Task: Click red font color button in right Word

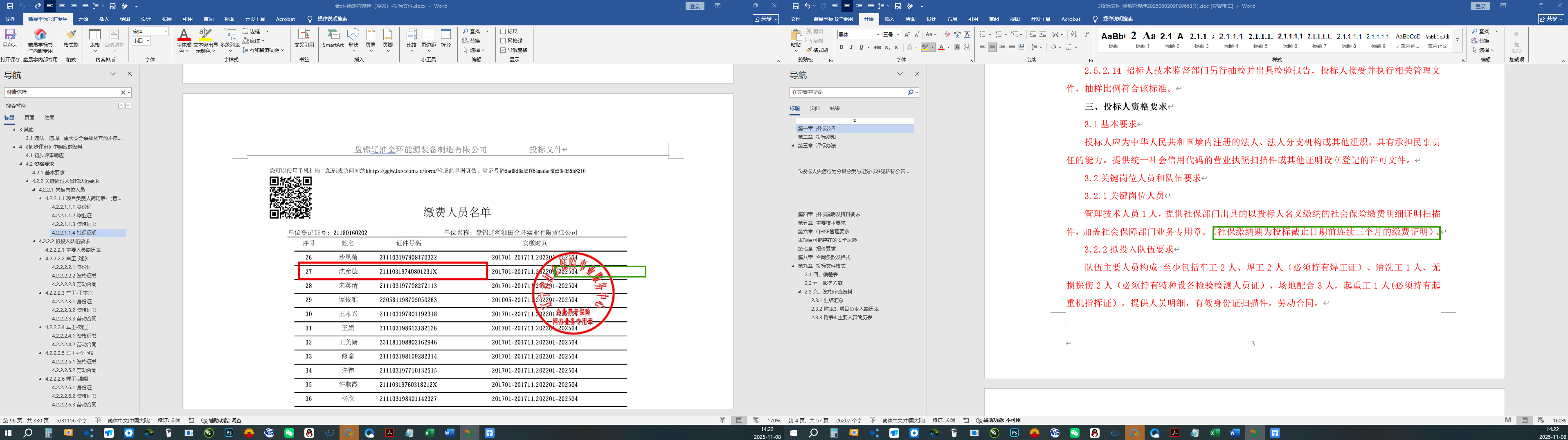Action: [941, 47]
